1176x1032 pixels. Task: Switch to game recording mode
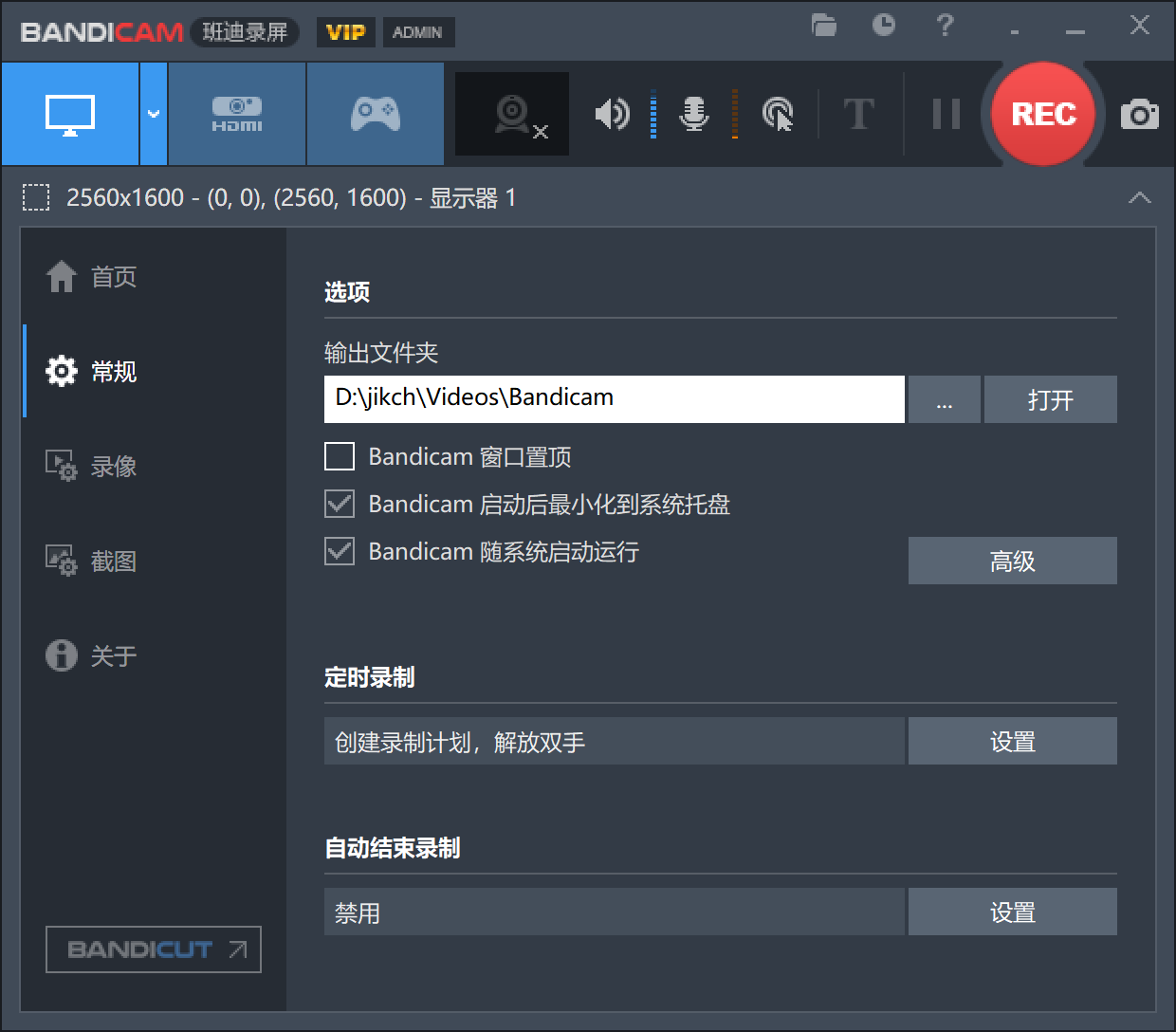click(x=376, y=115)
